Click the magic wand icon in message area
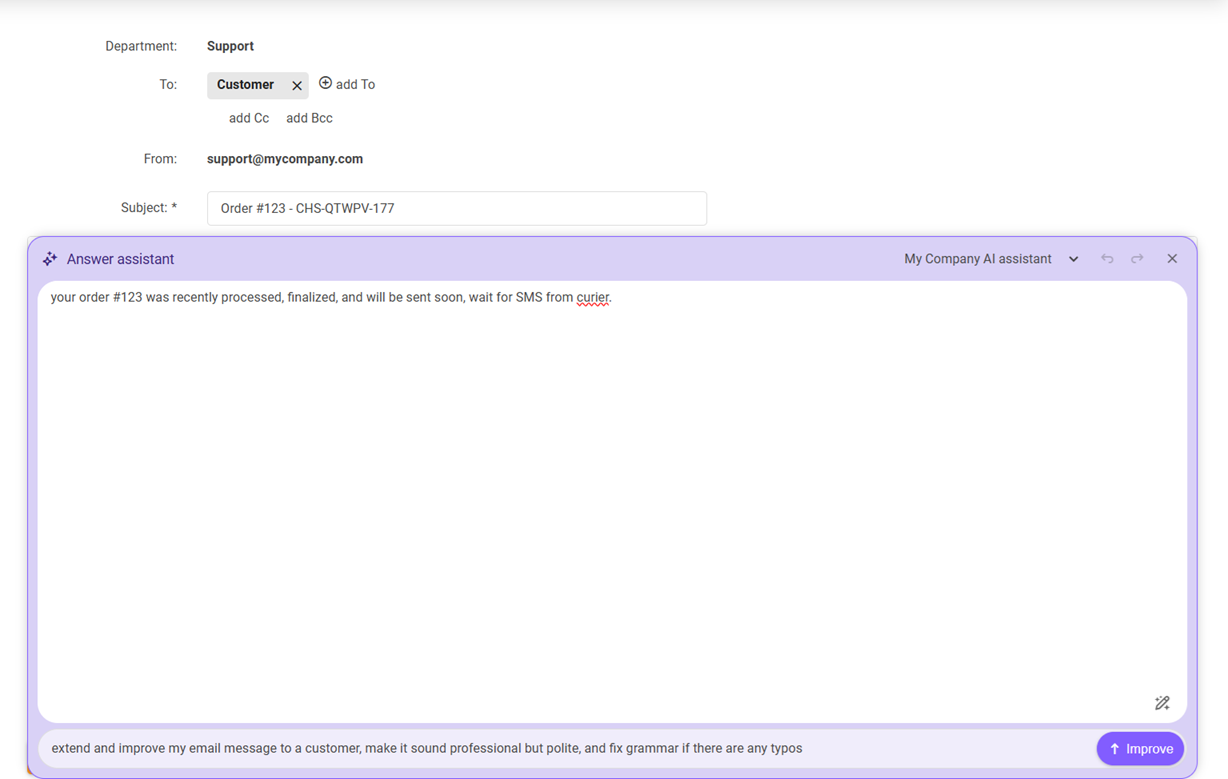1228x779 pixels. point(1162,703)
